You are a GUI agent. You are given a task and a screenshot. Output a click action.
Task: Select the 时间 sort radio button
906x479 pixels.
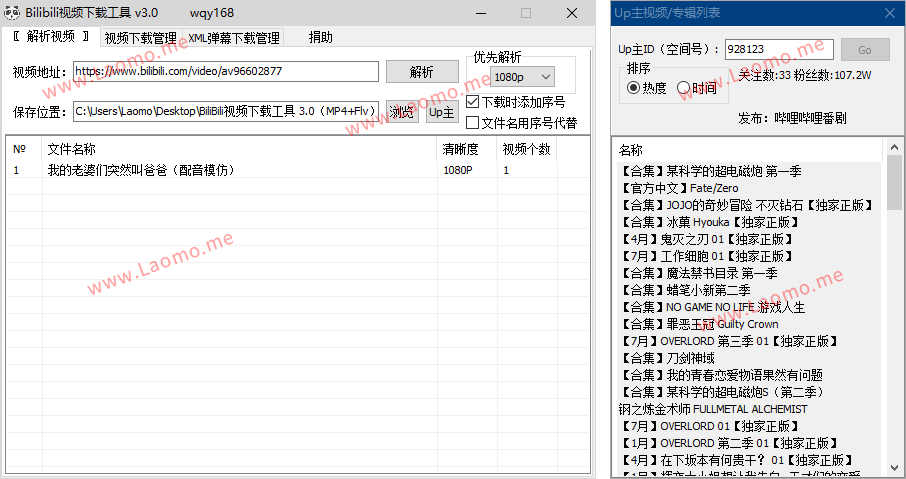pos(684,88)
